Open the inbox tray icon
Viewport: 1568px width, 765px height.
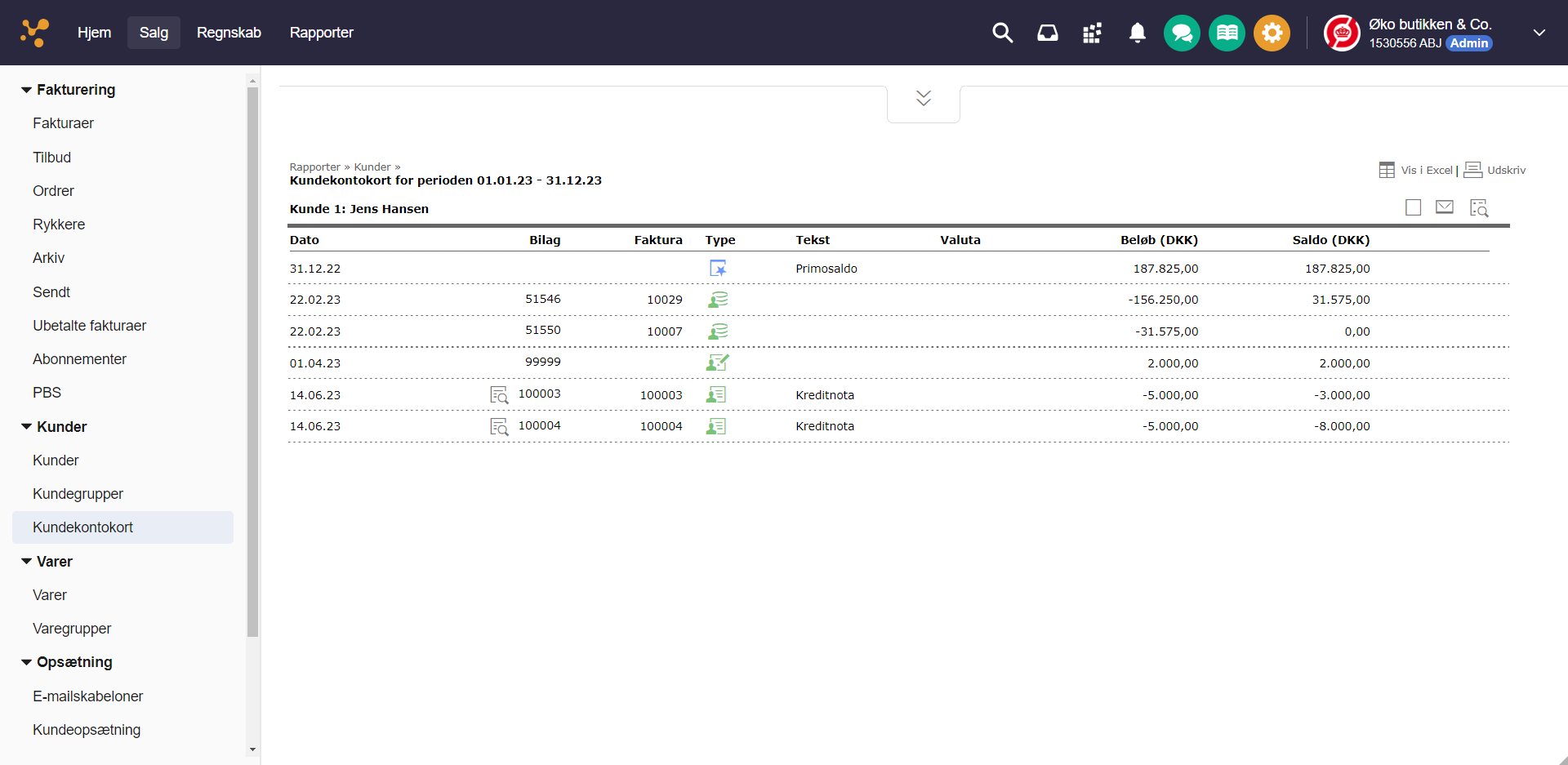[1047, 33]
